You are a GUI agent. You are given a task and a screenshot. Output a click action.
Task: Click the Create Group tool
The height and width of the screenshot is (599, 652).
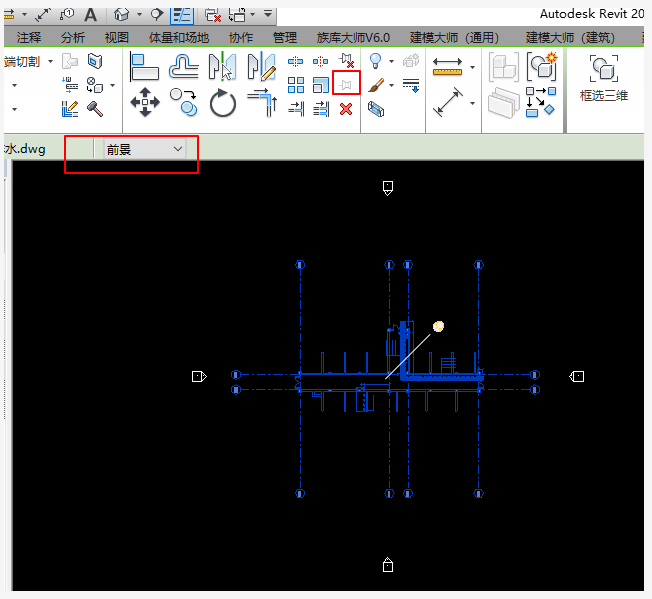click(542, 66)
